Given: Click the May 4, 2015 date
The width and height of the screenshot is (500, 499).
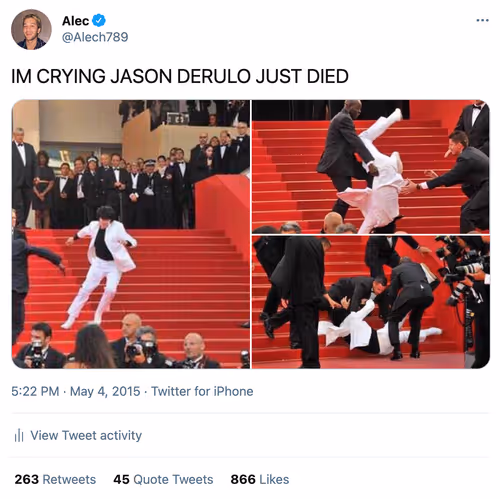Looking at the screenshot, I should tap(105, 391).
